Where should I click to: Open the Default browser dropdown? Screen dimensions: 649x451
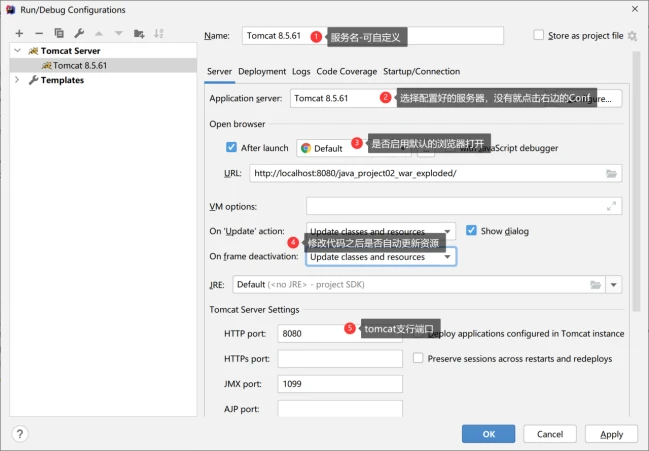pyautogui.click(x=354, y=148)
